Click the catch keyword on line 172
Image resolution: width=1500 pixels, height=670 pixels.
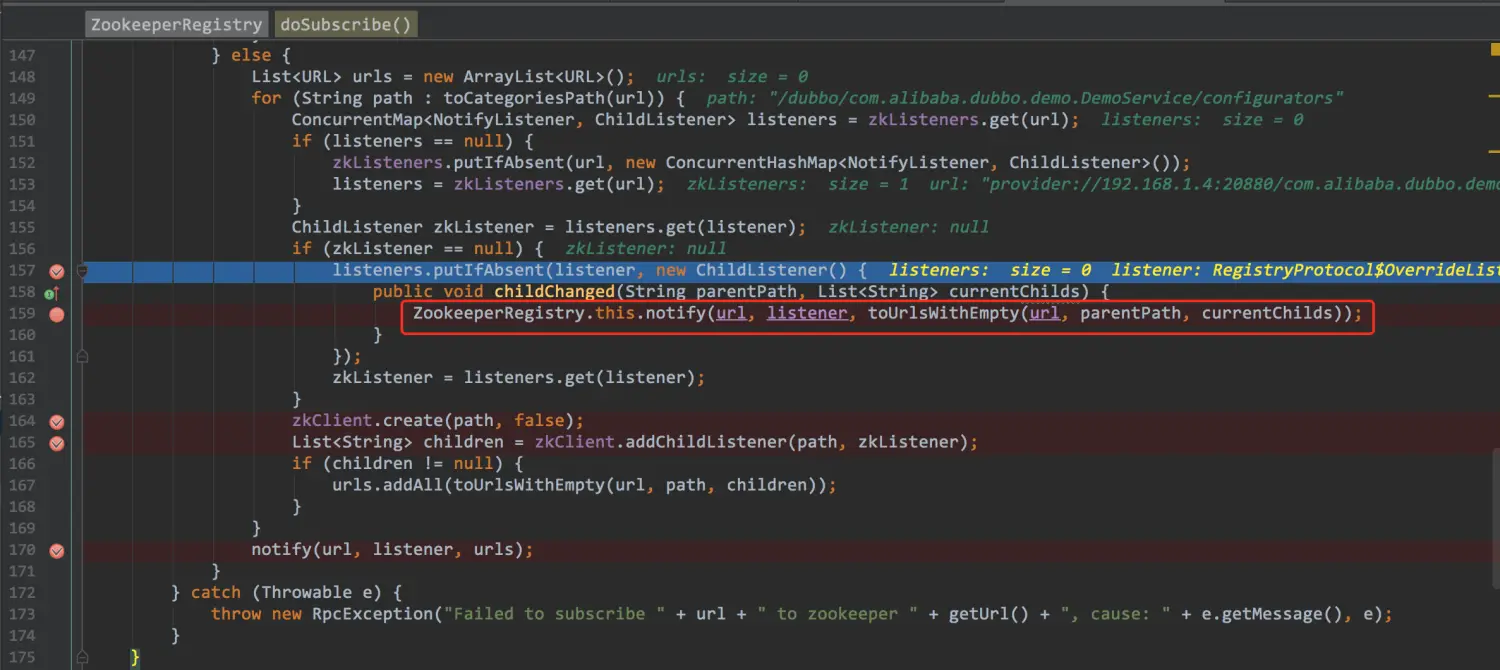click(x=216, y=593)
